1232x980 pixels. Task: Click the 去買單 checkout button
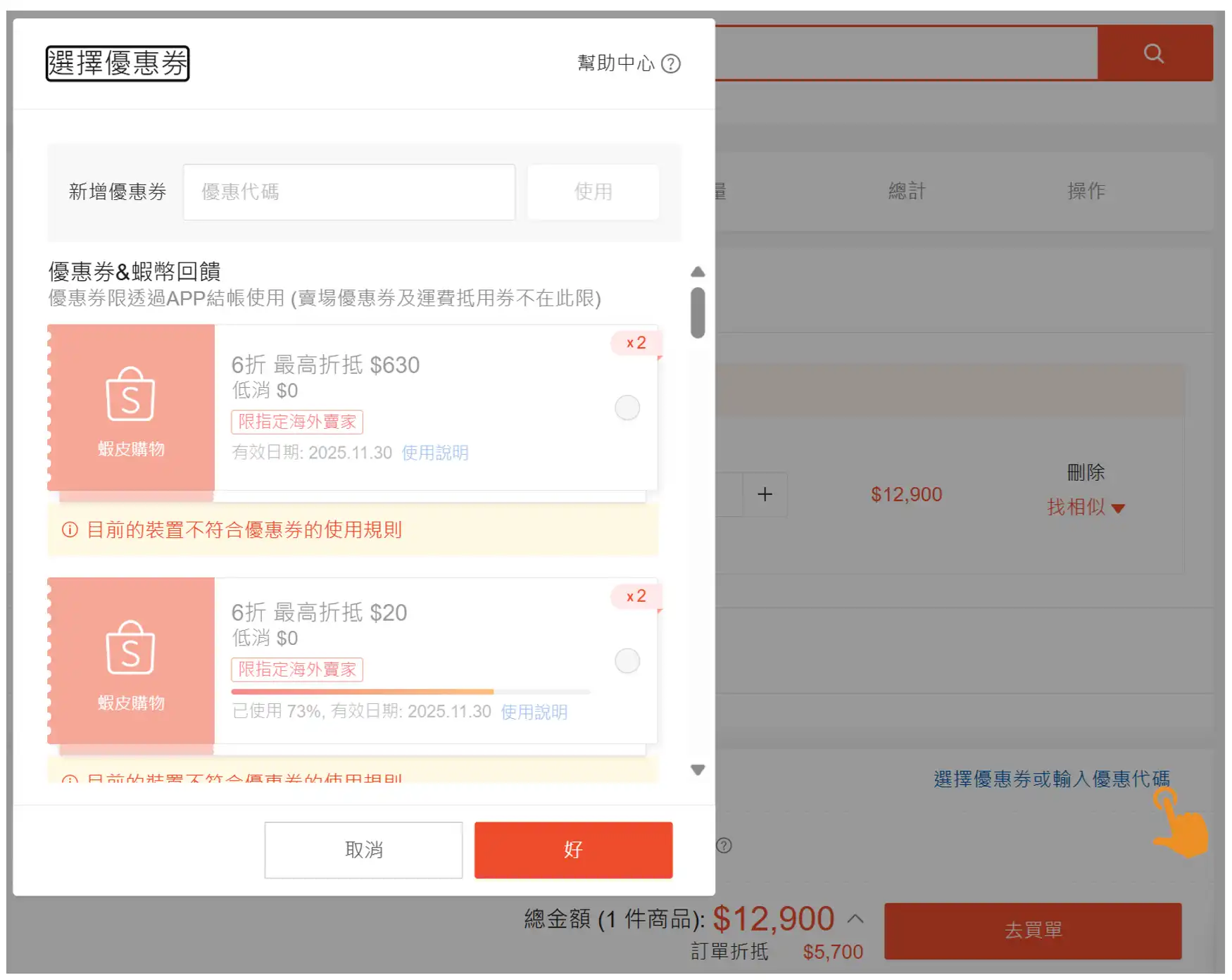pos(1033,931)
